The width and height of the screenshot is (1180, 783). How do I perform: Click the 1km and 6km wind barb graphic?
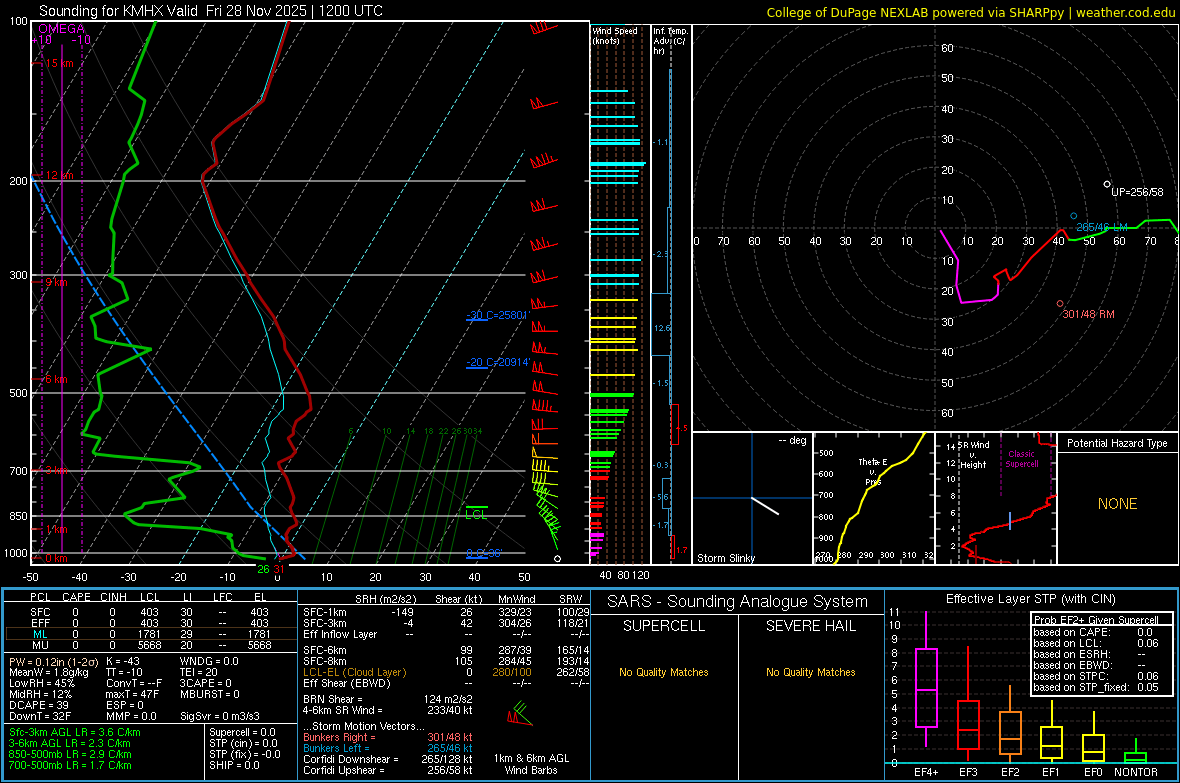(520, 713)
